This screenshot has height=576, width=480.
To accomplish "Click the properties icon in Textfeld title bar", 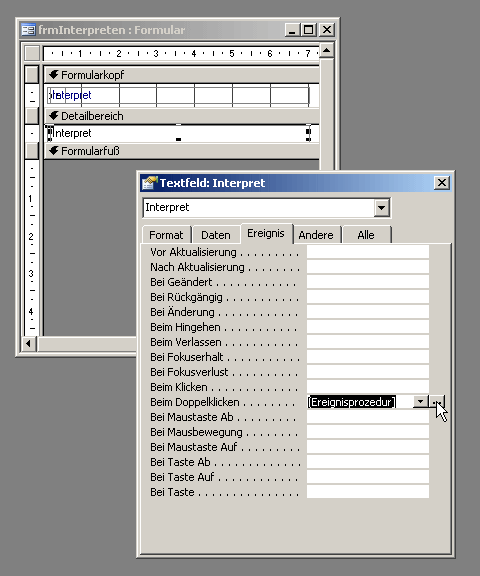I will click(149, 183).
